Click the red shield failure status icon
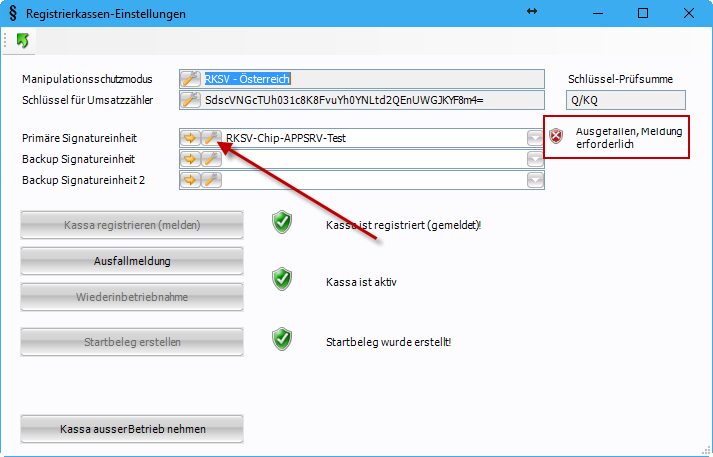Image resolution: width=713 pixels, height=457 pixels. coord(557,137)
